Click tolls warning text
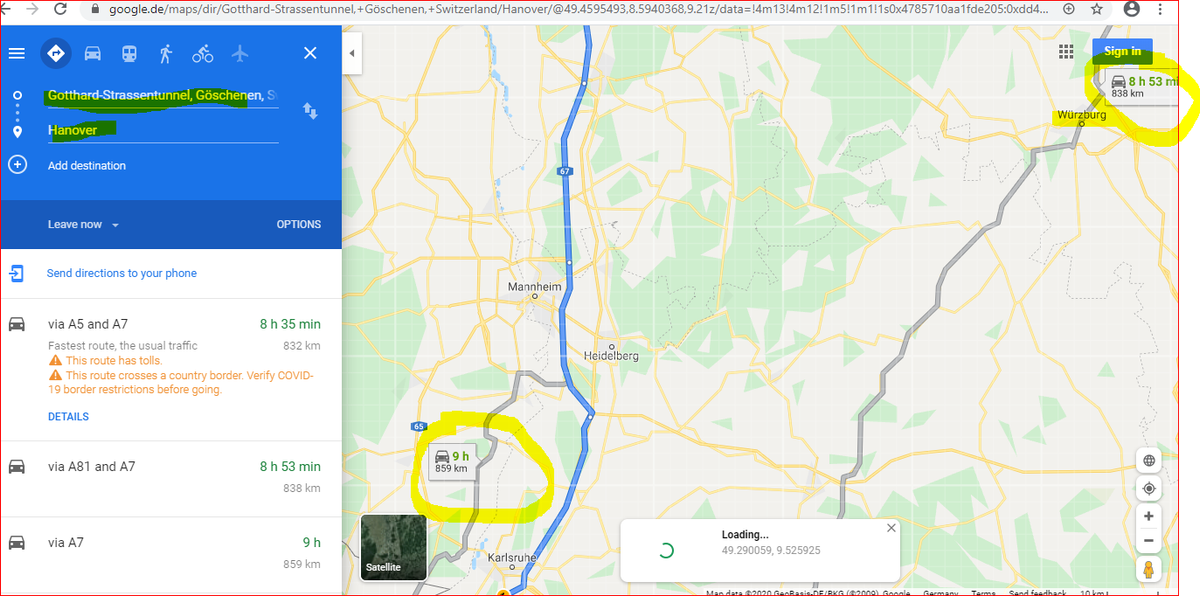Image resolution: width=1200 pixels, height=596 pixels. 113,361
